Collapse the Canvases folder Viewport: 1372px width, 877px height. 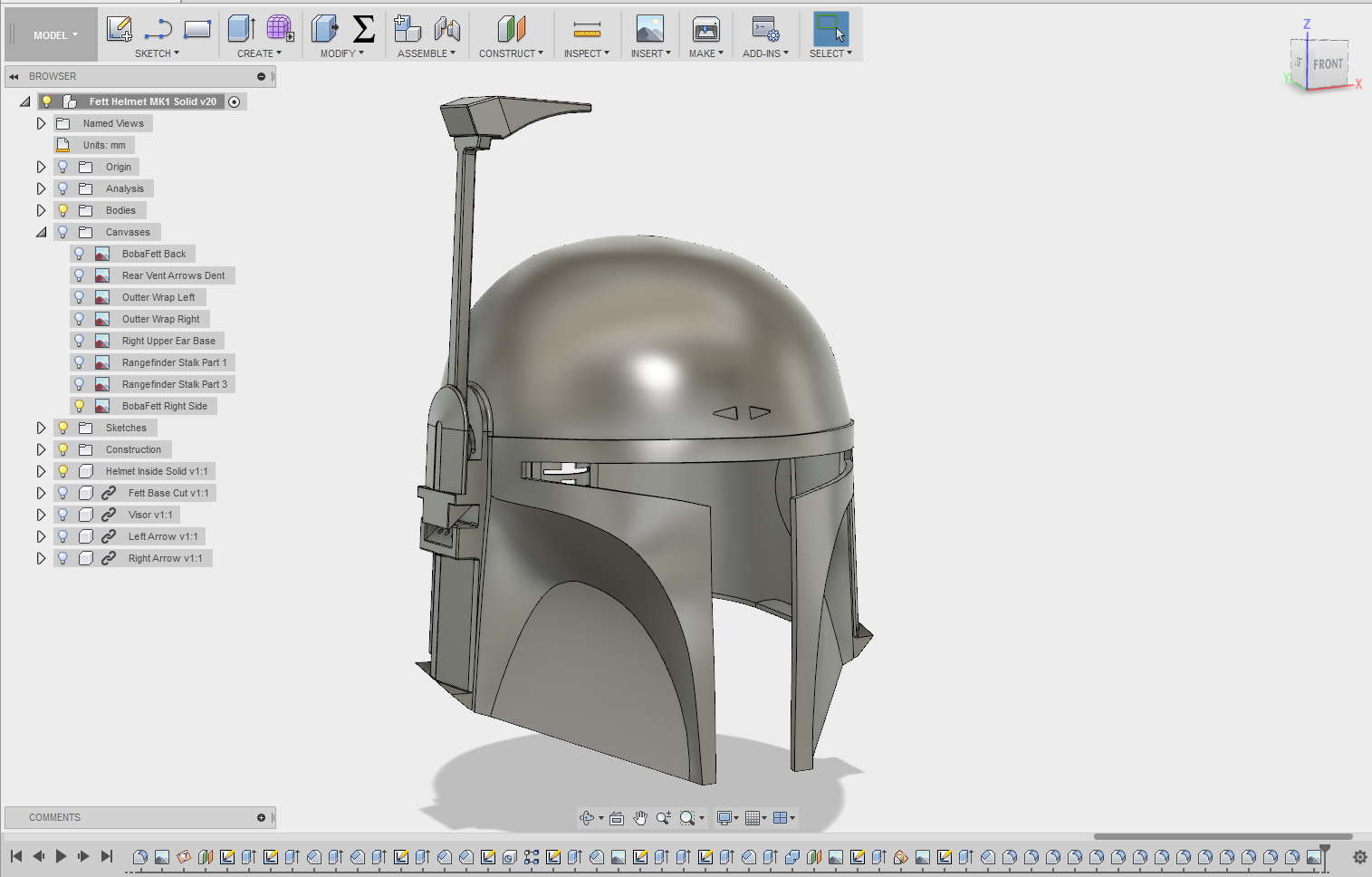point(41,232)
